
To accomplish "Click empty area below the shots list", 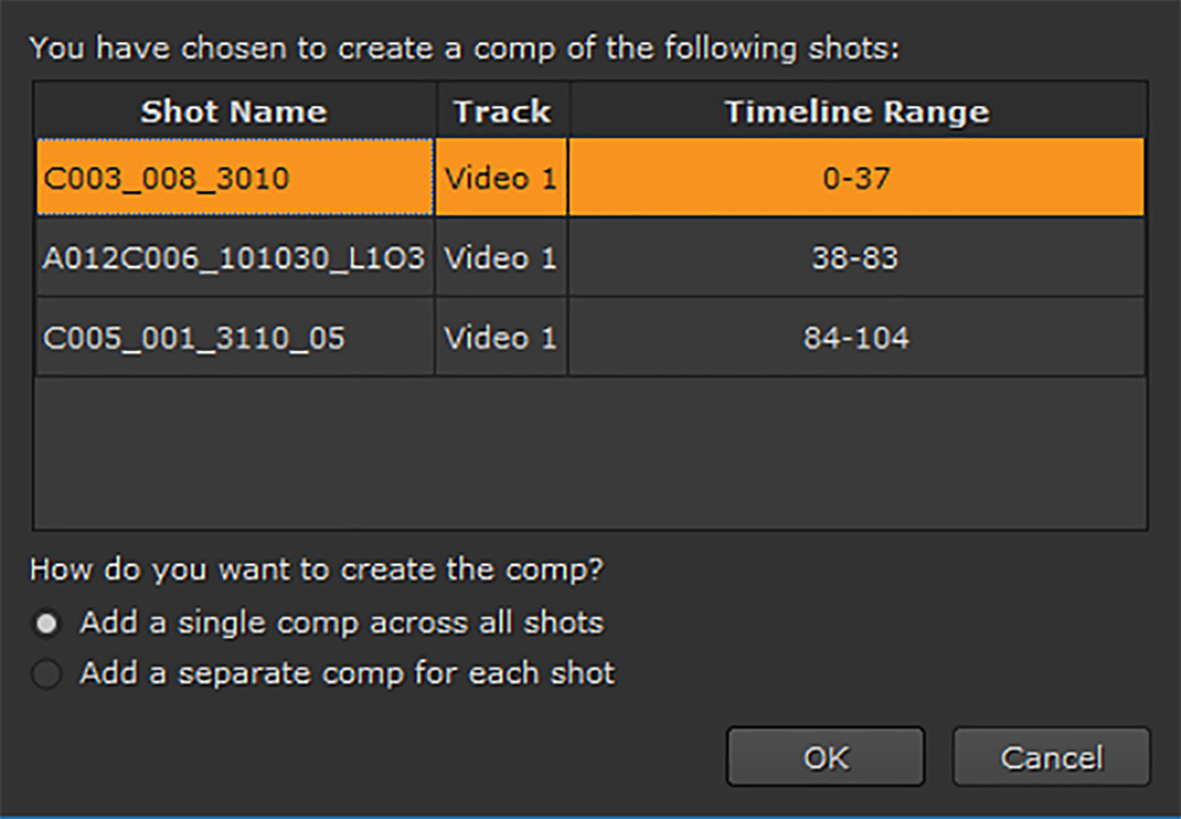I will 590,453.
